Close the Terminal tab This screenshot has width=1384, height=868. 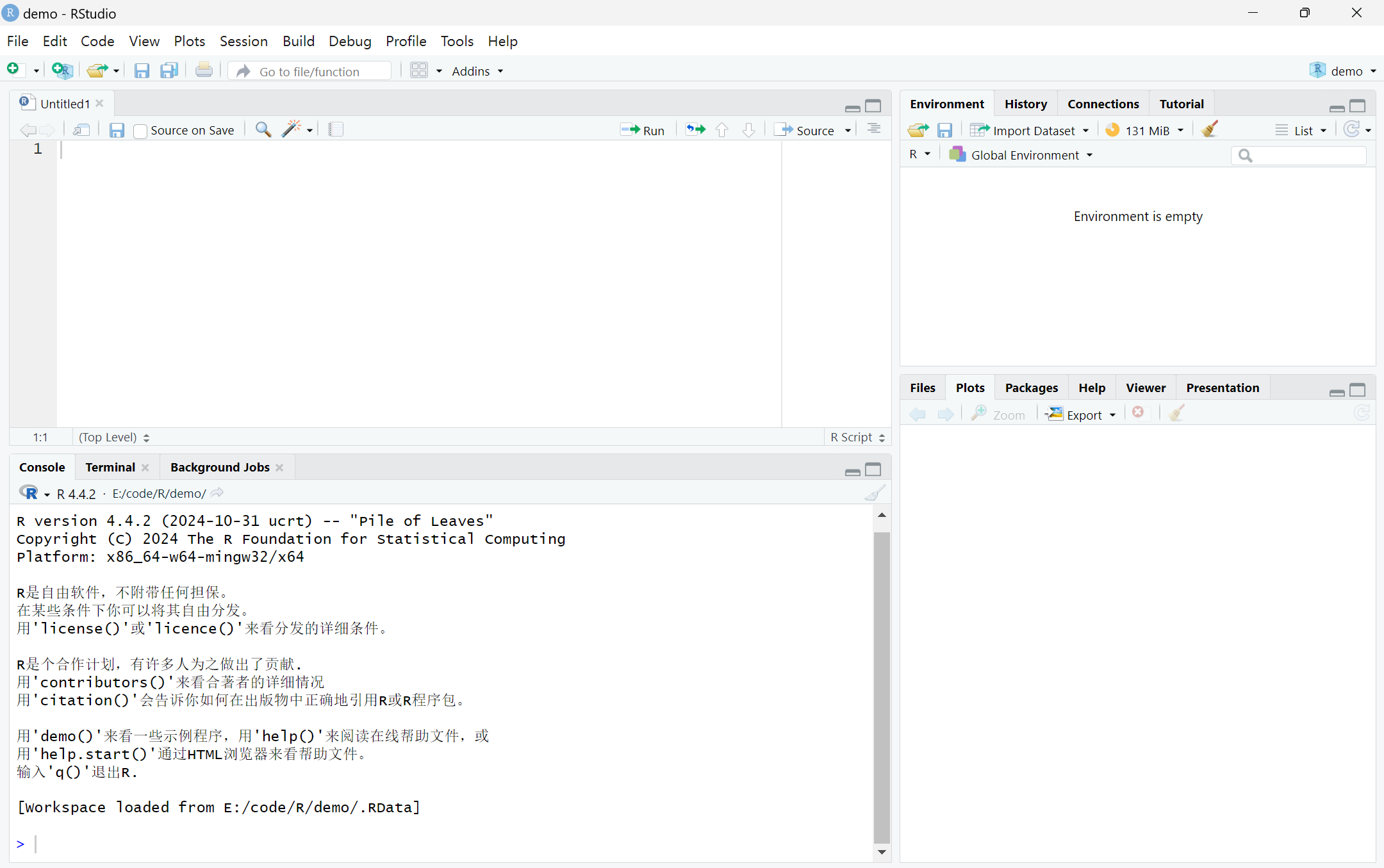(x=145, y=468)
